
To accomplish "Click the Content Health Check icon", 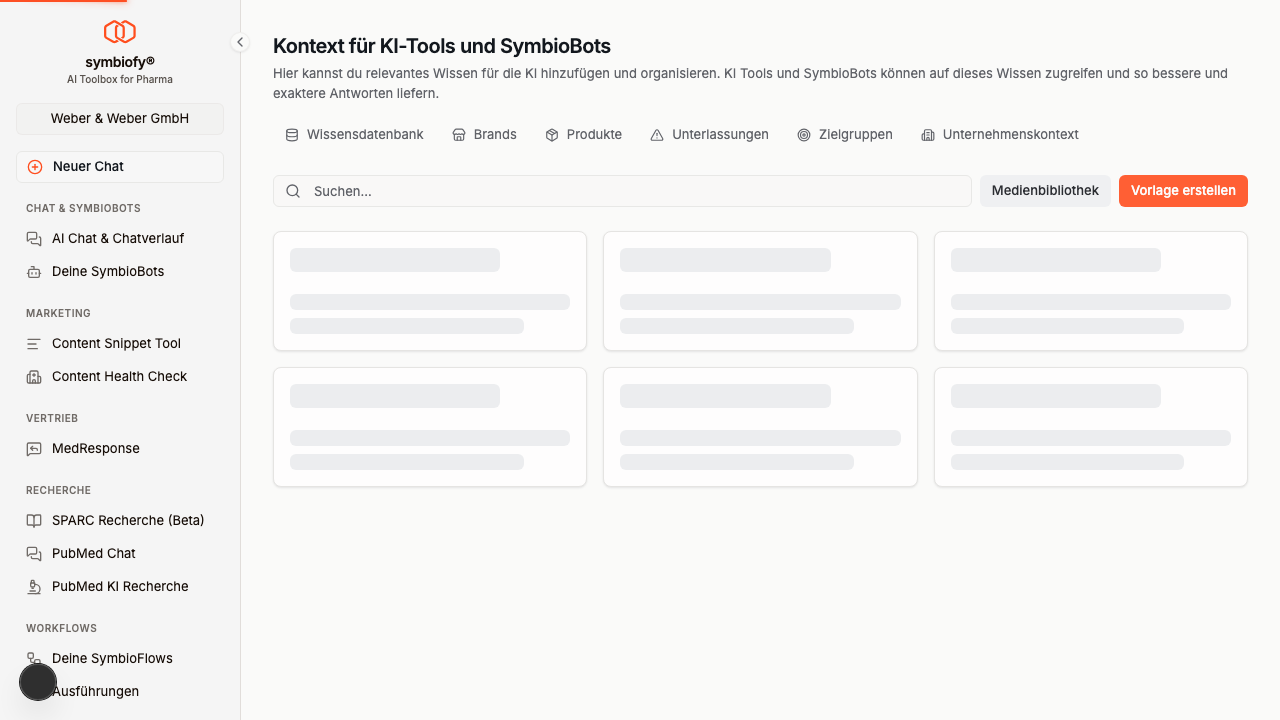I will [x=34, y=377].
